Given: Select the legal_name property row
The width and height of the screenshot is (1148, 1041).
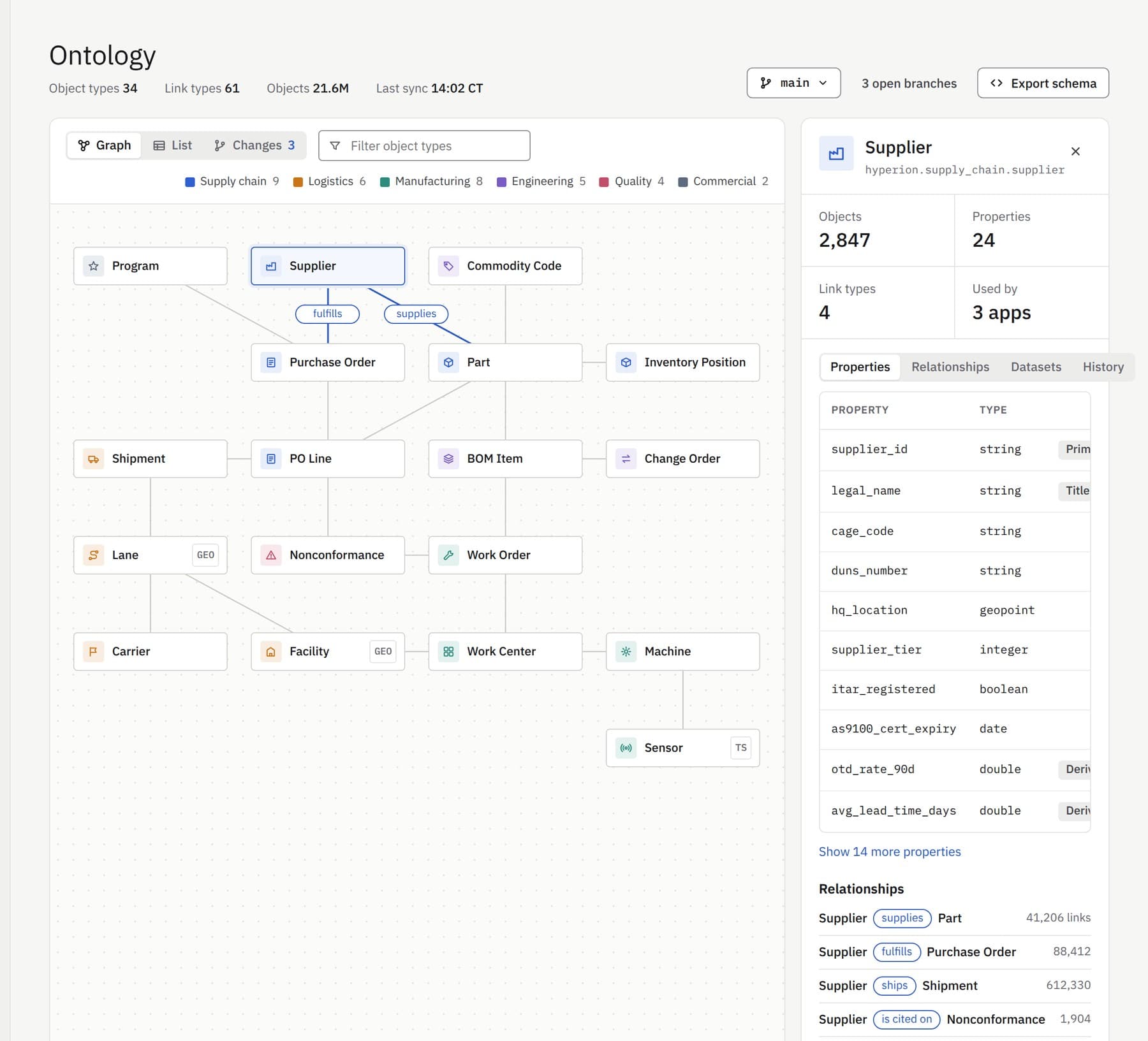Looking at the screenshot, I should click(955, 491).
